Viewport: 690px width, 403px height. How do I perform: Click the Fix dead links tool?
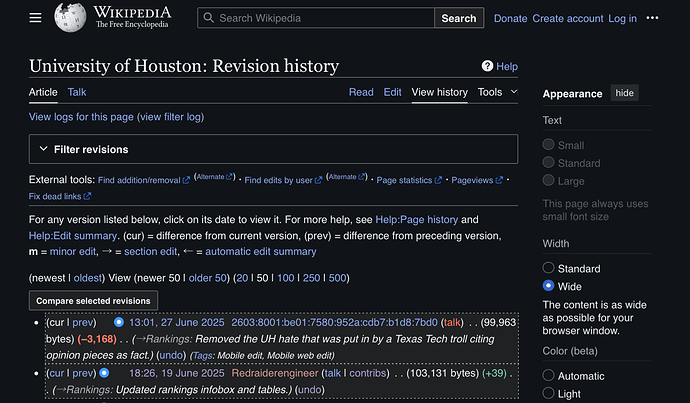pyautogui.click(x=60, y=196)
